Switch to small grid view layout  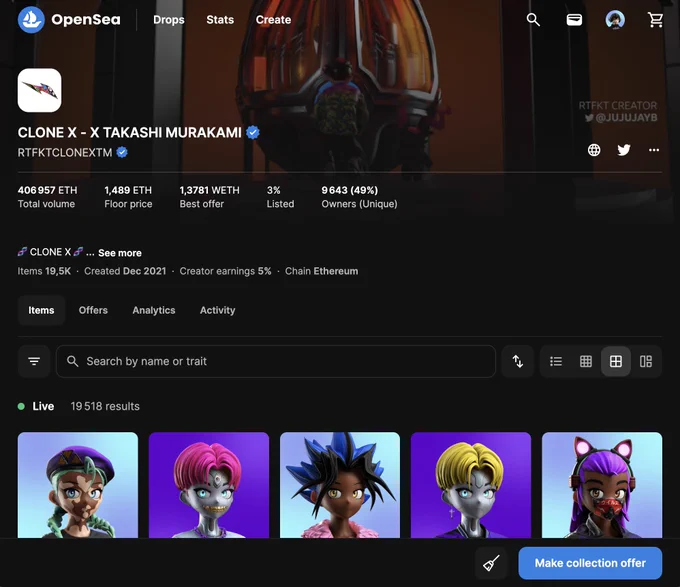(586, 361)
